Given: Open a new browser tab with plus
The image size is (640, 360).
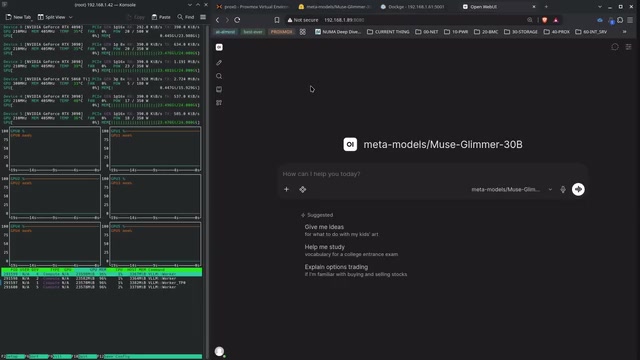Looking at the screenshot, I should pyautogui.click(x=546, y=7).
